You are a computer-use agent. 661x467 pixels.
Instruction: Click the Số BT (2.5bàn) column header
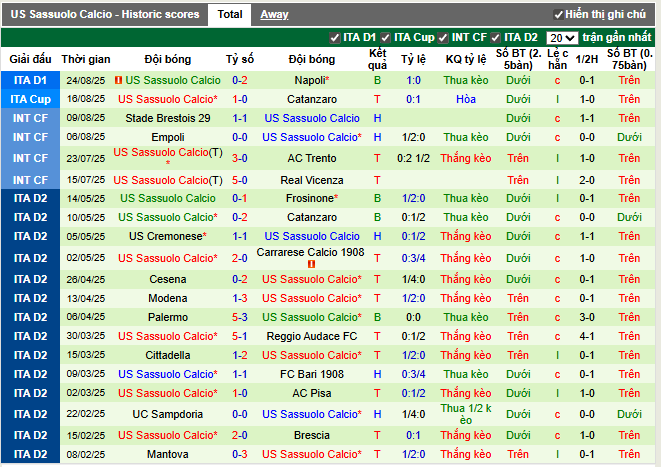tap(518, 59)
